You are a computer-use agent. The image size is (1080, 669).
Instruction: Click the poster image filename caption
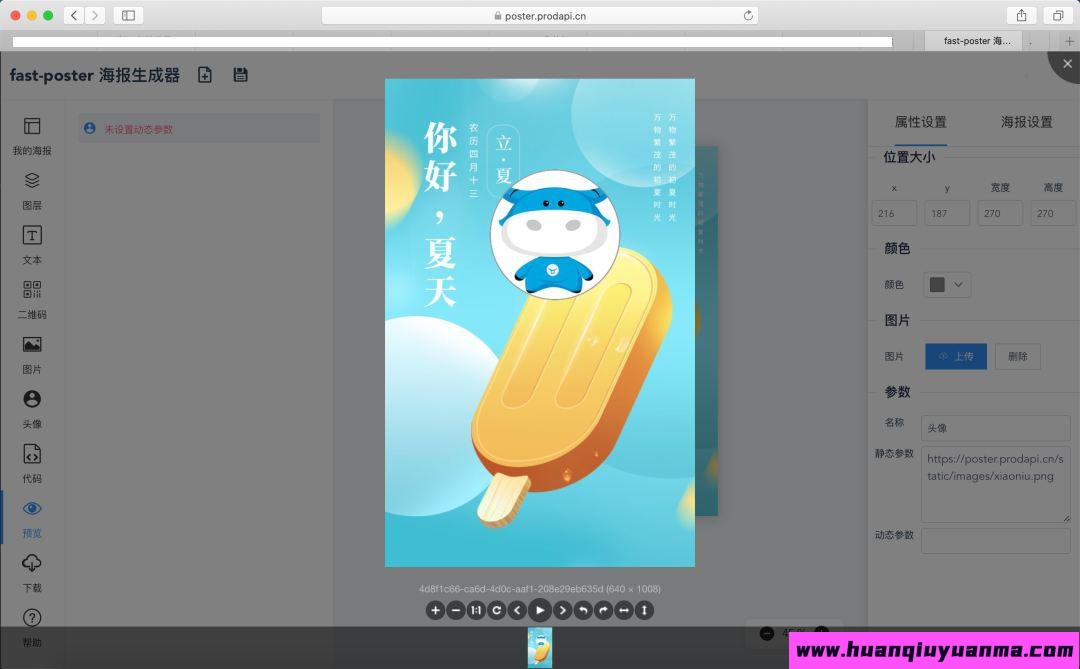click(540, 589)
